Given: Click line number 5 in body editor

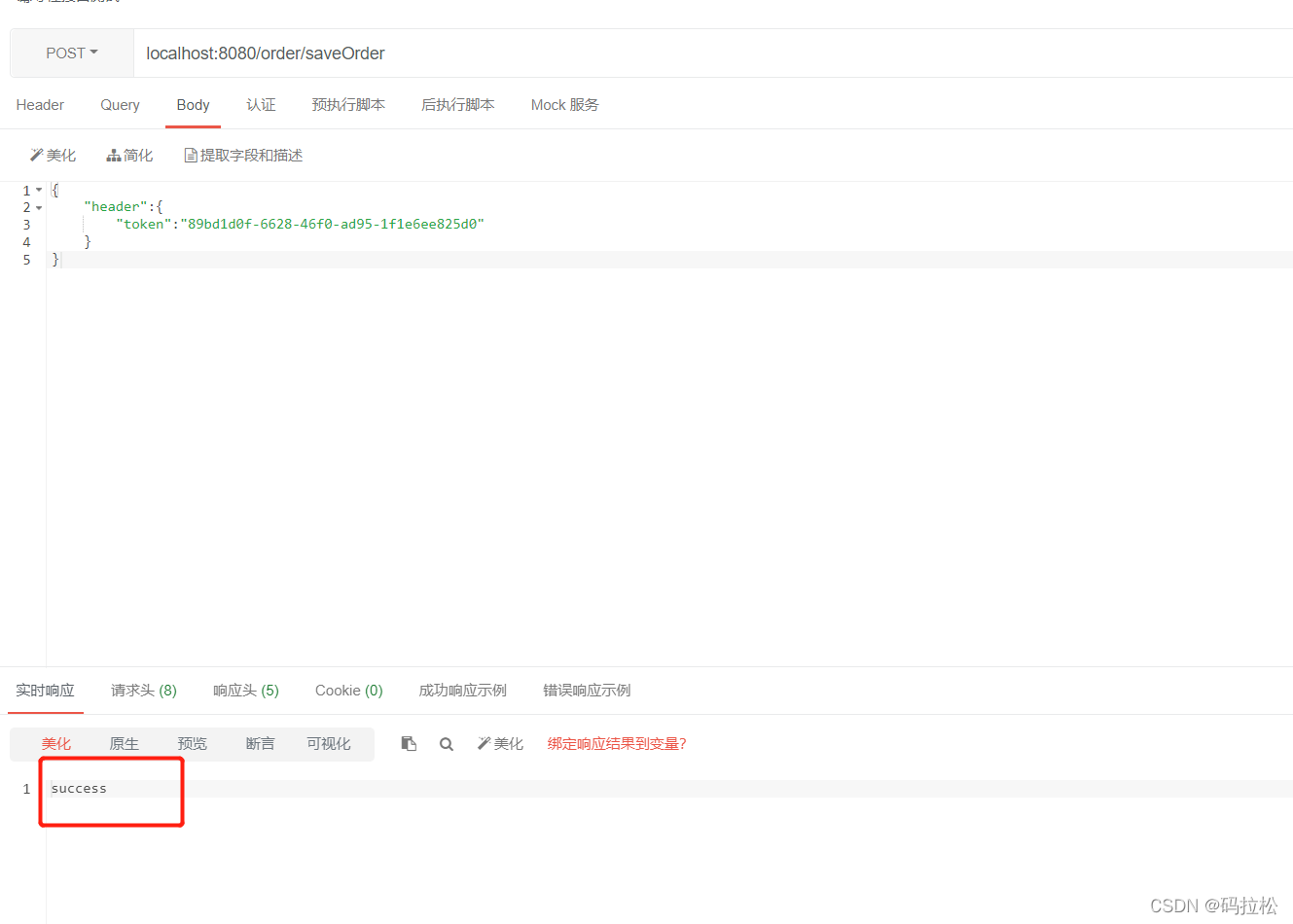Looking at the screenshot, I should tap(26, 260).
